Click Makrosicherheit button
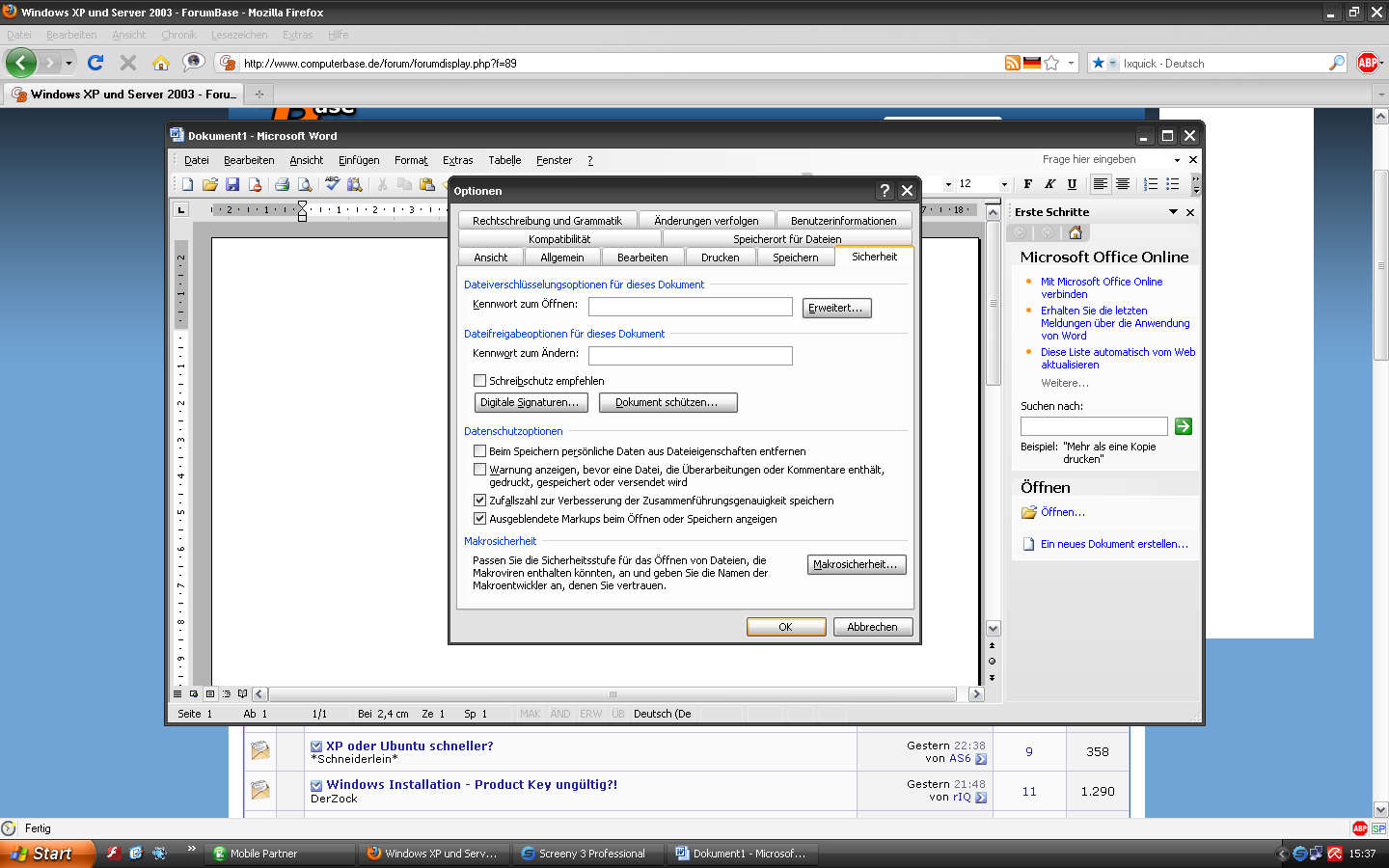This screenshot has height=868, width=1389. click(x=857, y=564)
